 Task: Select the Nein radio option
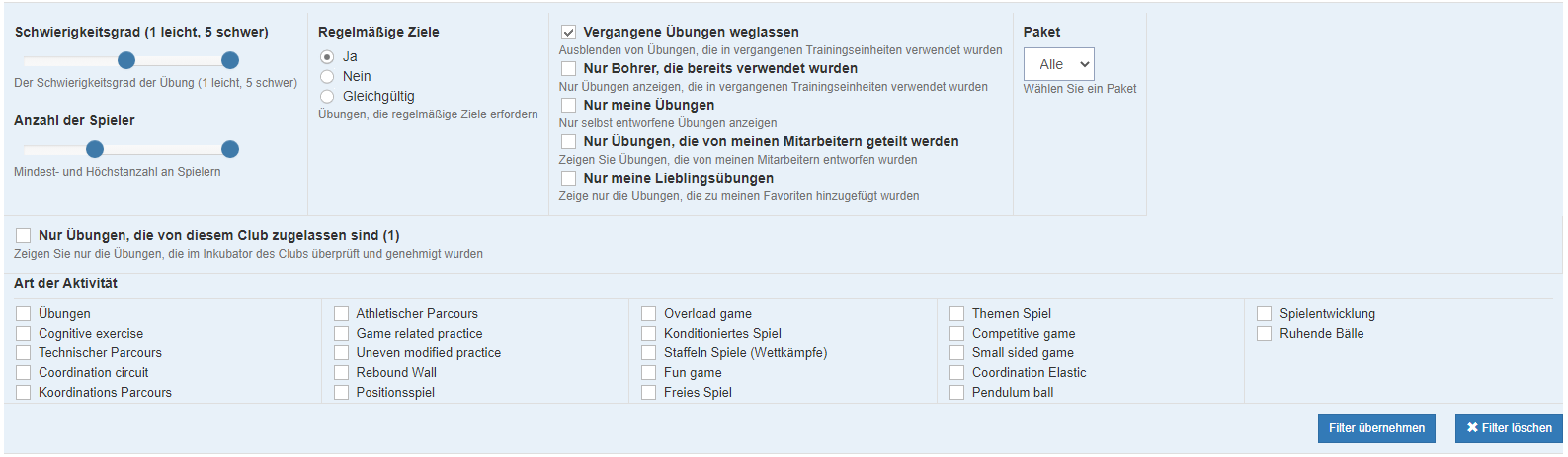327,77
